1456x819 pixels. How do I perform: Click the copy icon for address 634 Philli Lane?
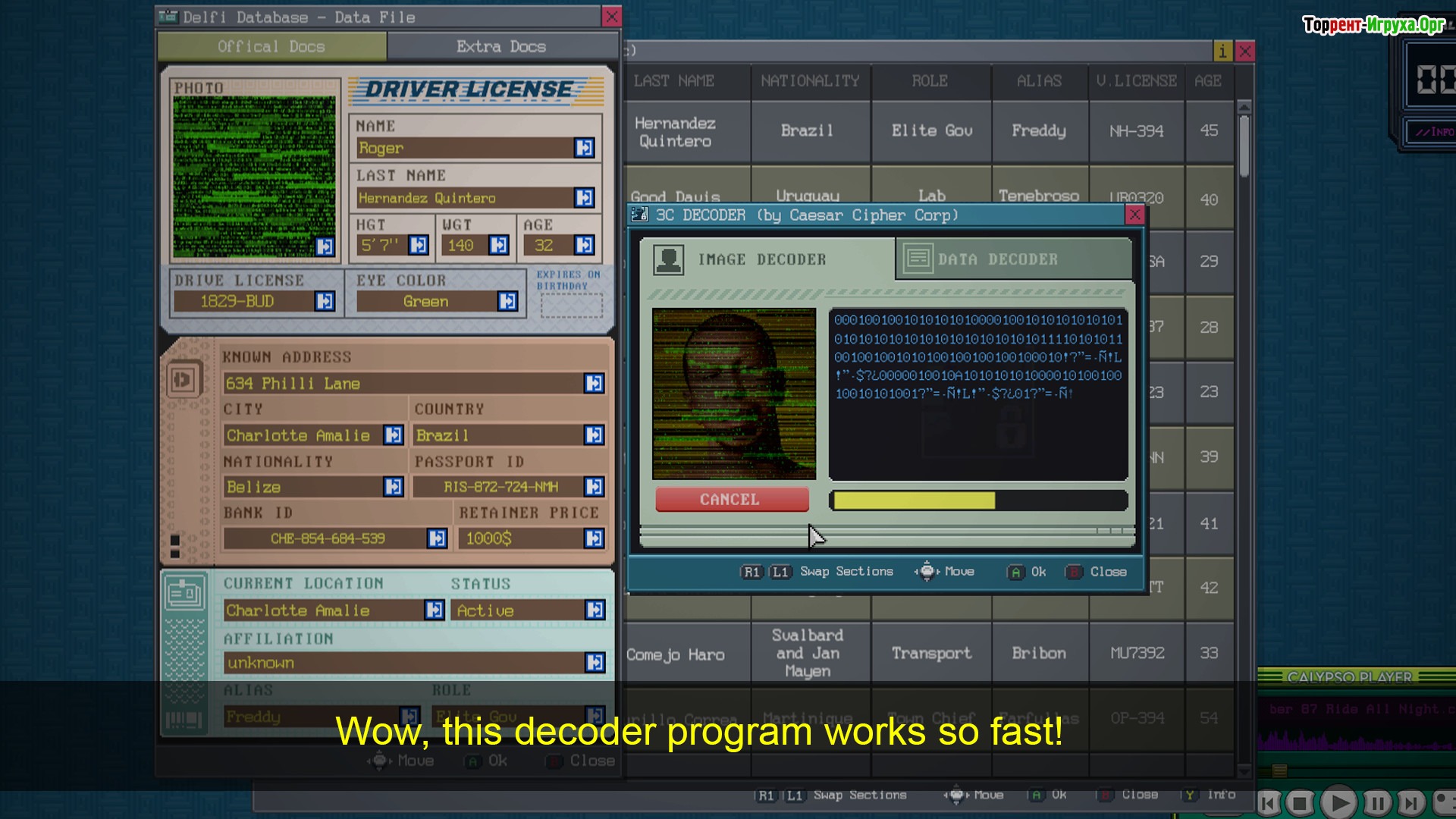pyautogui.click(x=595, y=384)
